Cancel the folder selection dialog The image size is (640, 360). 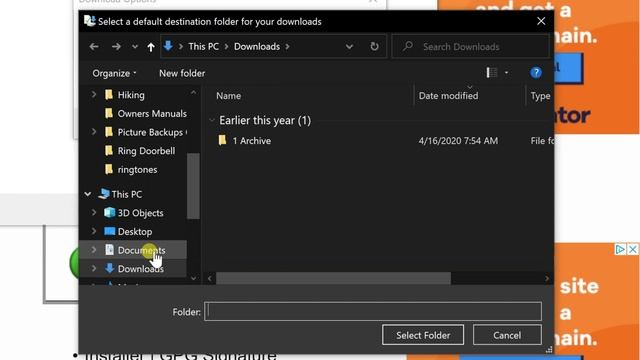pyautogui.click(x=507, y=335)
